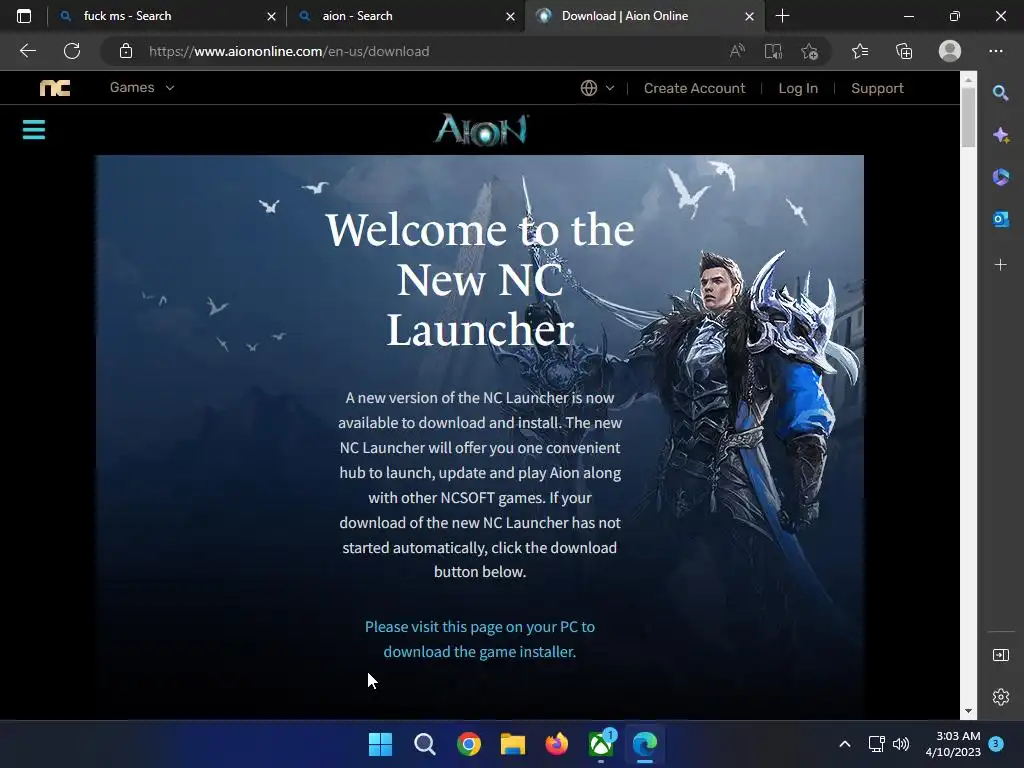The image size is (1024, 768).
Task: Close the 'Download | Aion Online' tab
Action: pyautogui.click(x=749, y=16)
